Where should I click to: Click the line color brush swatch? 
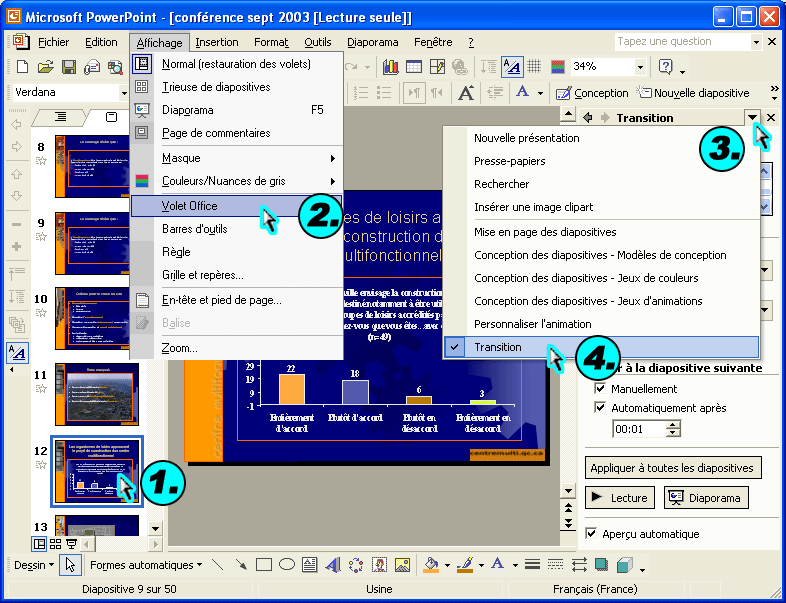click(x=466, y=565)
